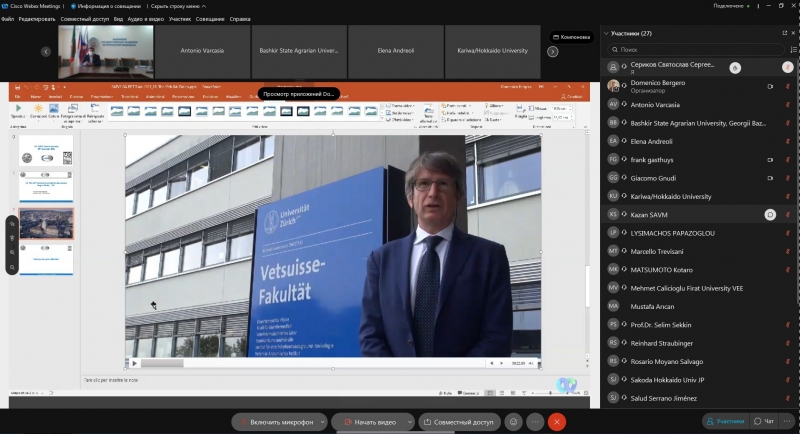800x434 pixels.
Task: Go to previous videos in the filmstrip
Action: pyautogui.click(x=46, y=52)
